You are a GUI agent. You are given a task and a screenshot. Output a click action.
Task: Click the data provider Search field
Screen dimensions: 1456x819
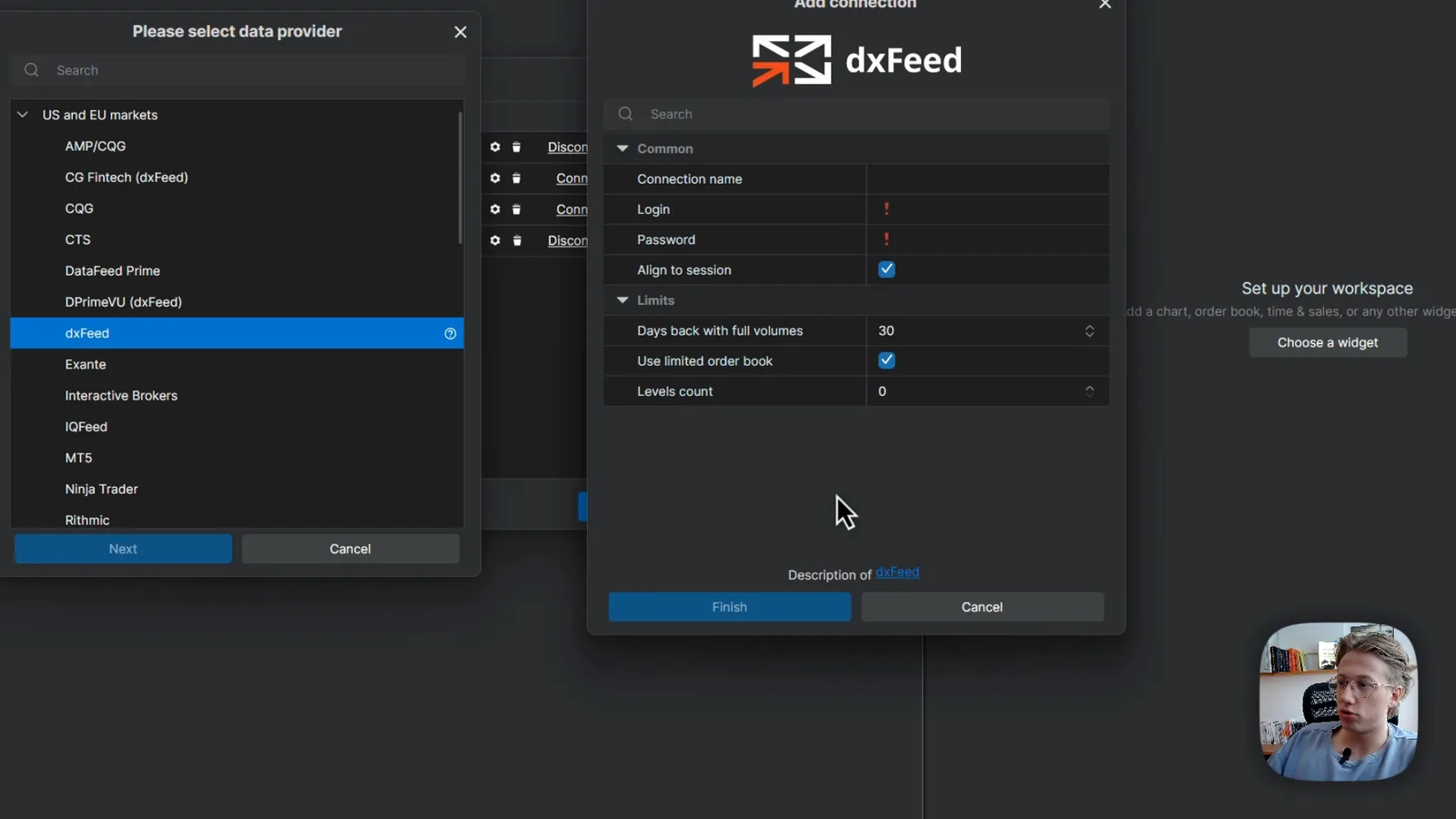click(238, 70)
